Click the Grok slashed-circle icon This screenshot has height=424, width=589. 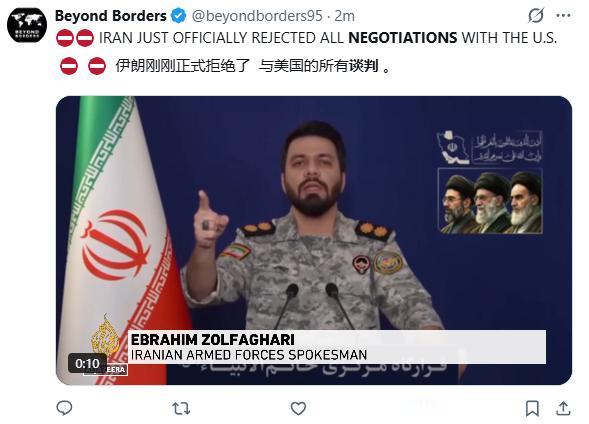click(536, 15)
